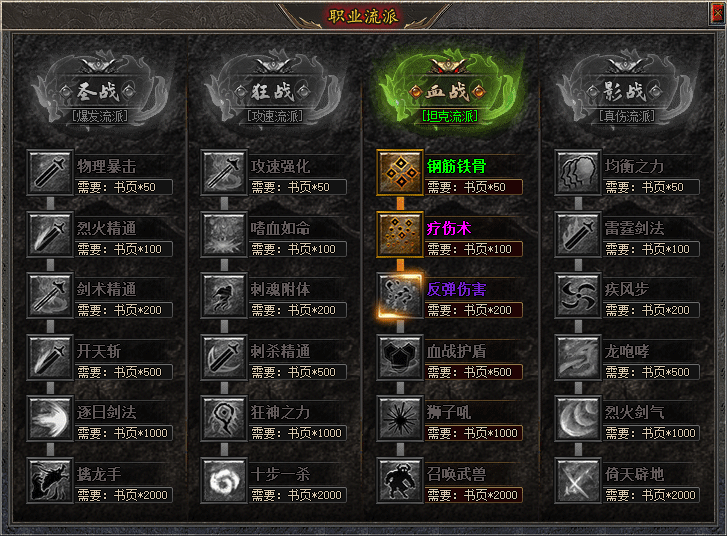Click the 疗伤术 skill icon
Screen dimensions: 727x536
pyautogui.click(x=400, y=234)
